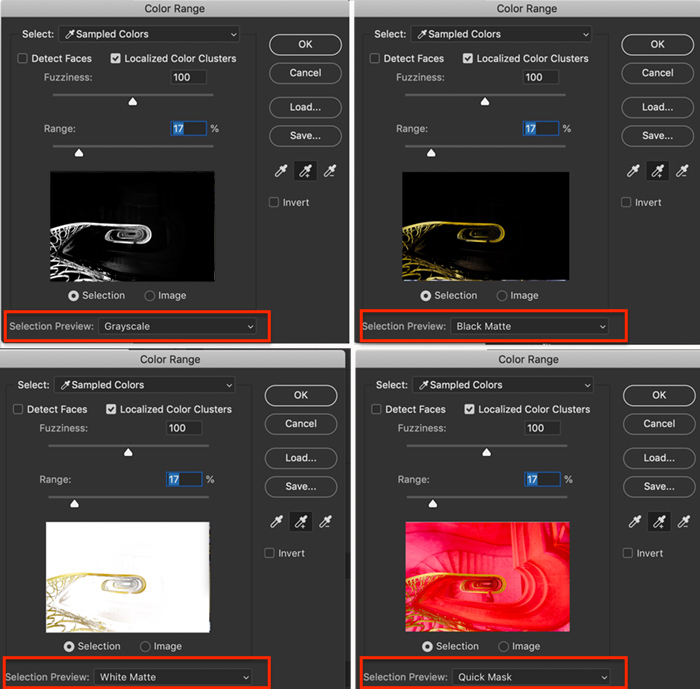Click the grayscale selection preview thumbnail
700x689 pixels.
(x=132, y=226)
